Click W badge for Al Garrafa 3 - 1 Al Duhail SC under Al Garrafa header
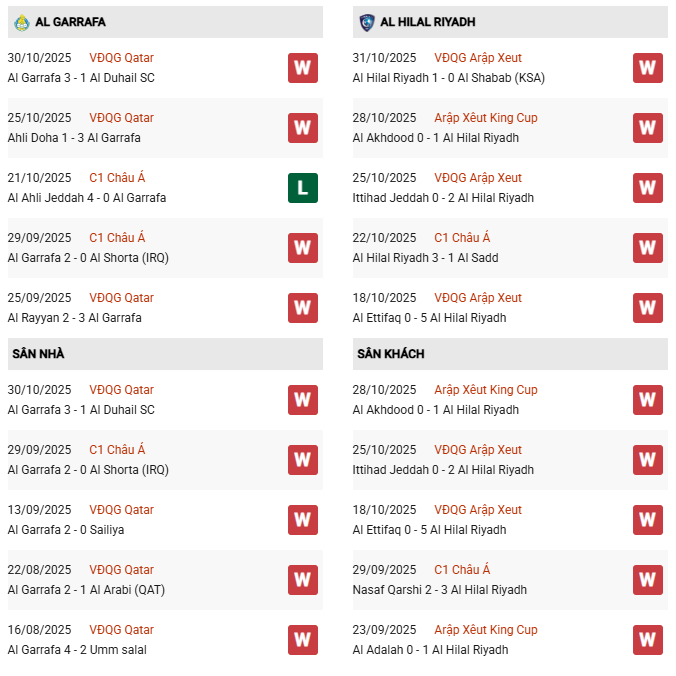 [303, 68]
